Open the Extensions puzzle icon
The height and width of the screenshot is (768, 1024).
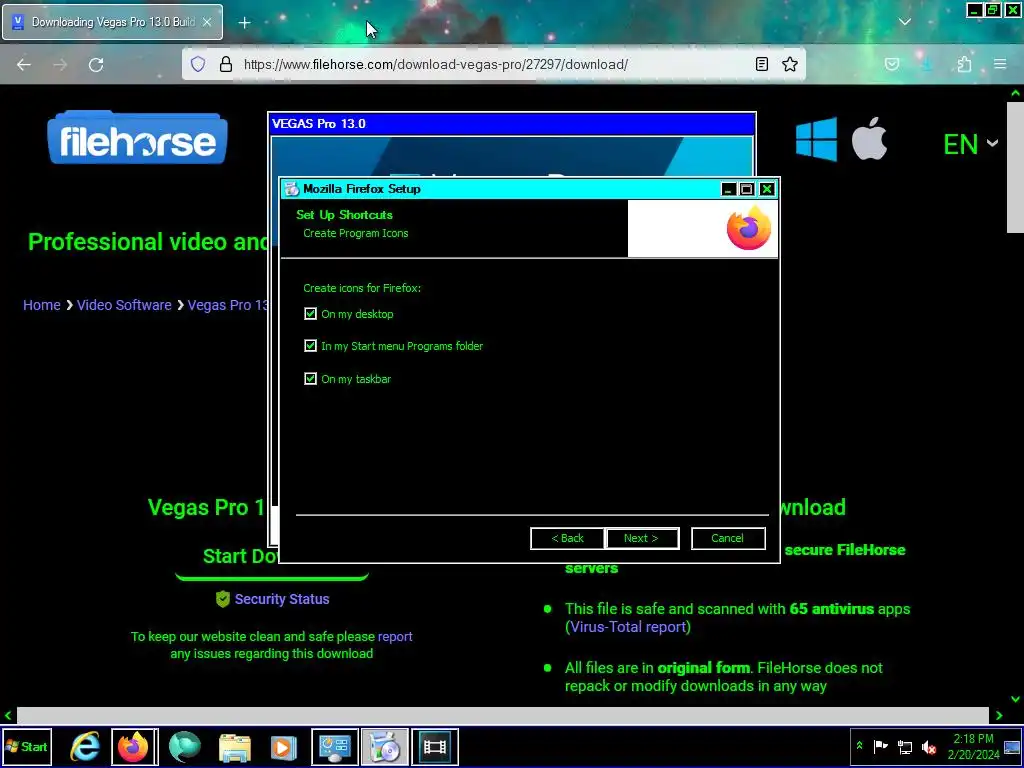coord(964,64)
